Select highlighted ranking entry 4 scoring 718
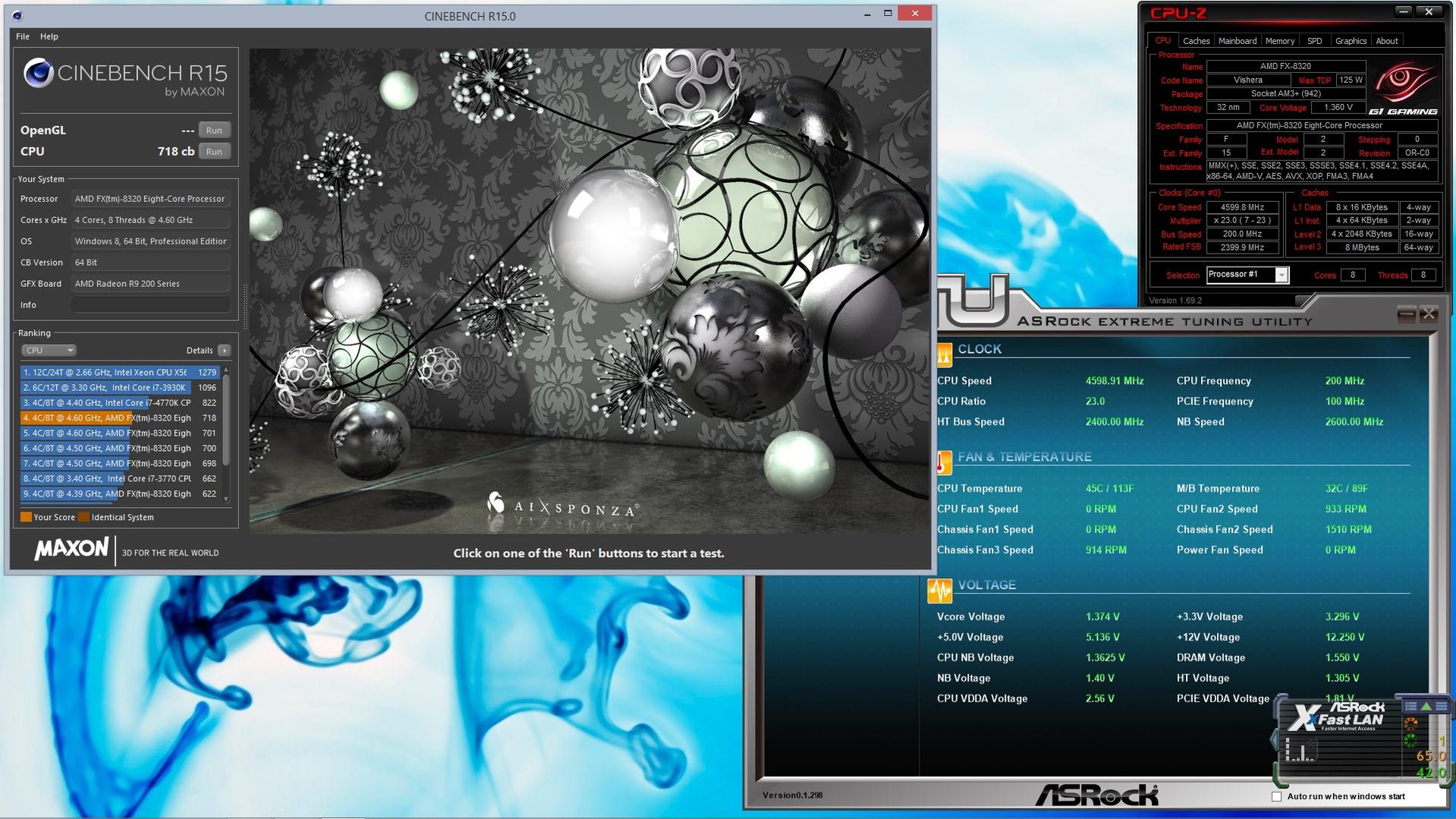 click(x=120, y=418)
